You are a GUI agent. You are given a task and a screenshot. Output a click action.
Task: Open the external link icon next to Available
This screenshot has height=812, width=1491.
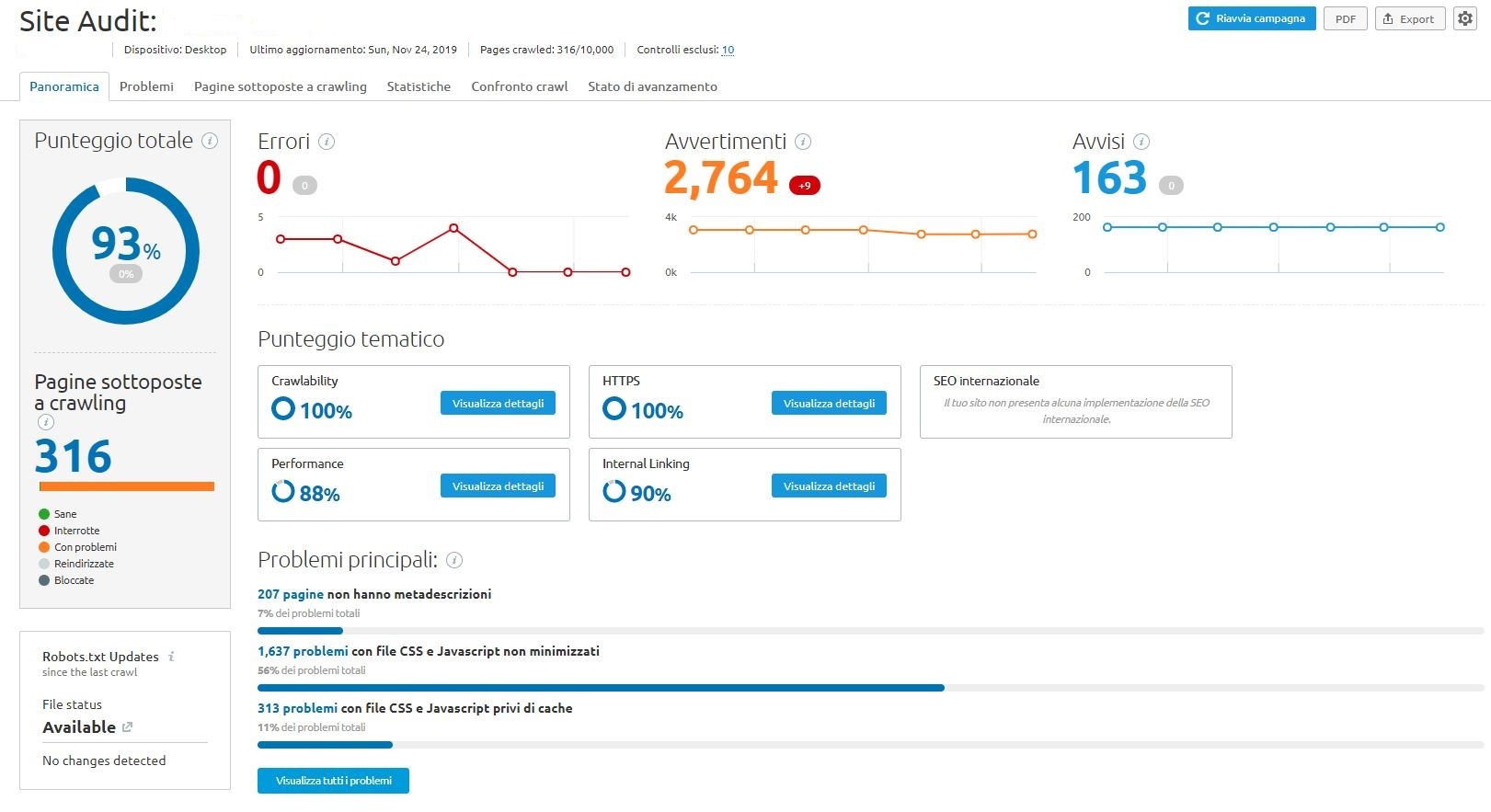click(x=127, y=726)
